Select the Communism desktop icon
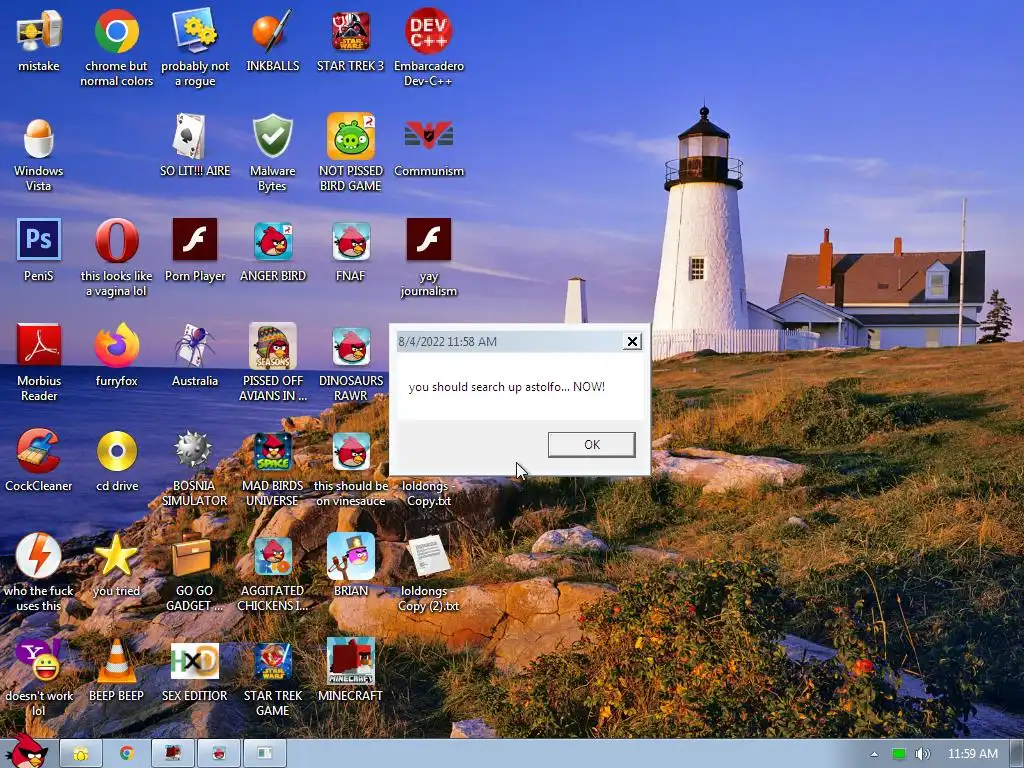 [428, 136]
